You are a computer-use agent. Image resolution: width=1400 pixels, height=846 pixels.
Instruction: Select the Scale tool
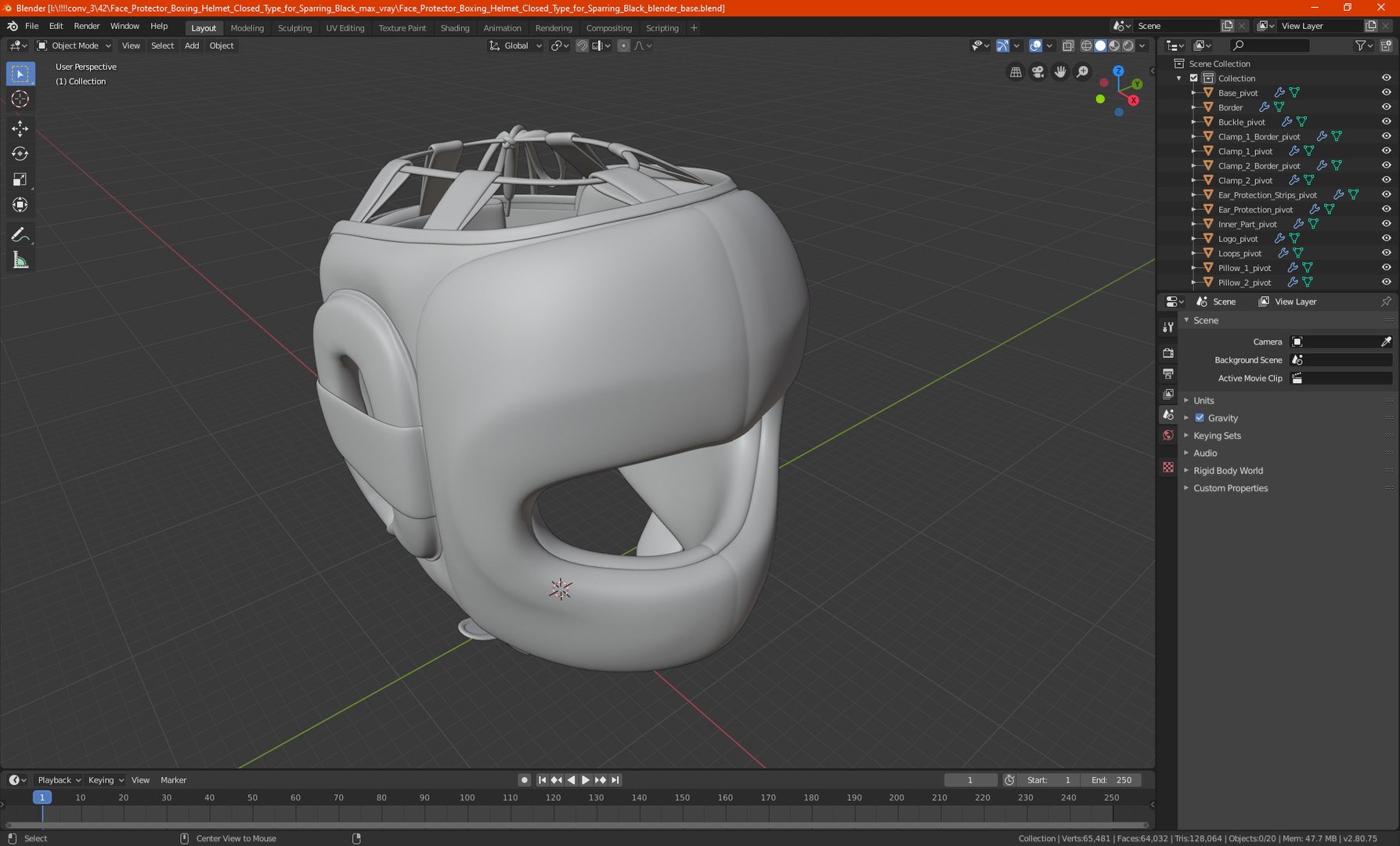(x=20, y=179)
